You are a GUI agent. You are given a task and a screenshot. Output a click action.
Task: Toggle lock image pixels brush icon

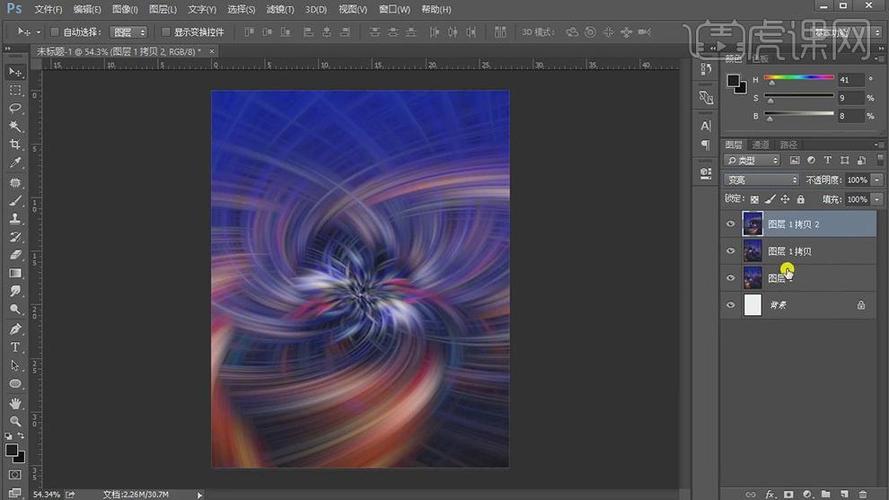(x=770, y=199)
